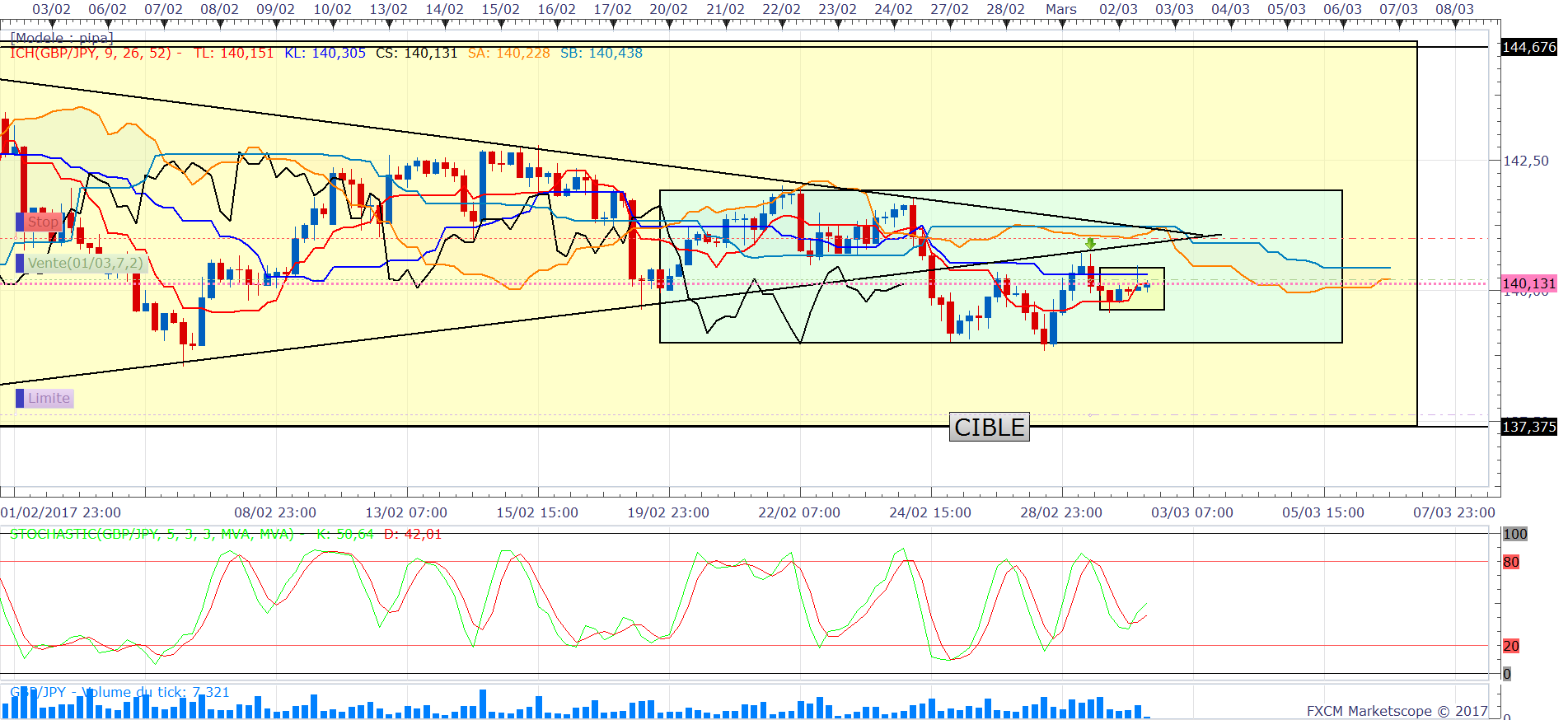The image size is (1568, 720).
Task: Click the STOCHASTIC(GBP/JPY) indicator legend
Action: (152, 534)
